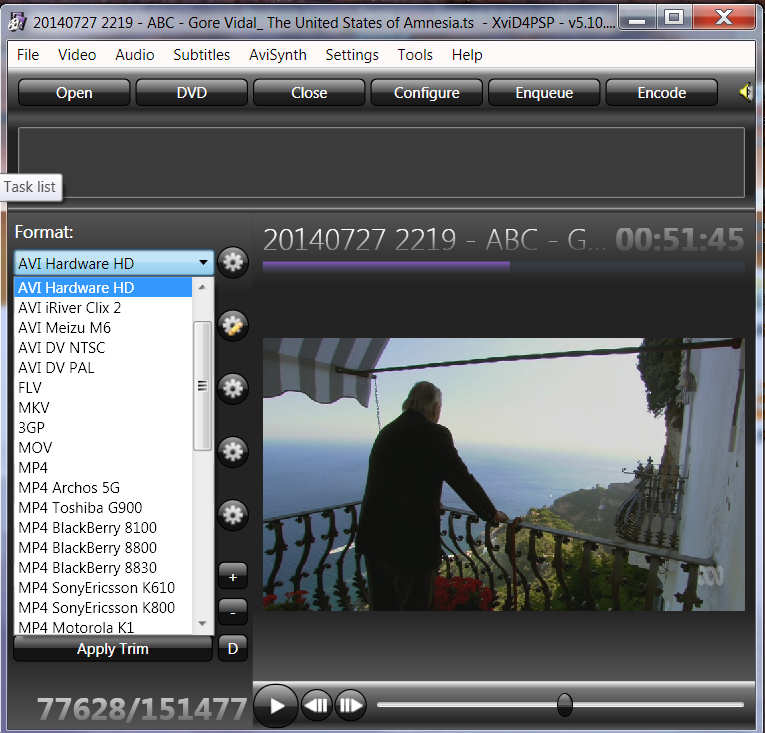
Task: Choose MP4 Toshiba G900 format
Action: coord(103,508)
